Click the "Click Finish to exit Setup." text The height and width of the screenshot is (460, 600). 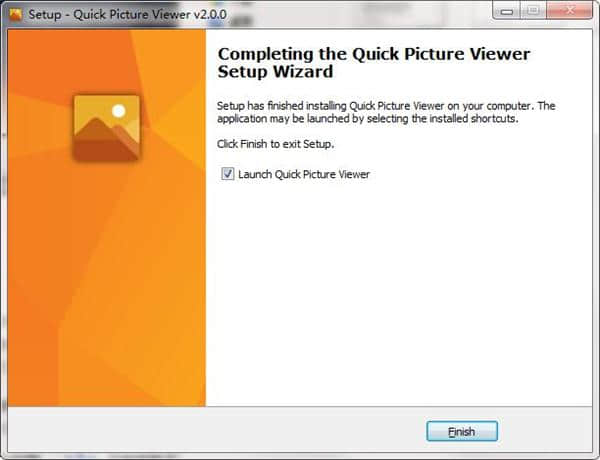pyautogui.click(x=276, y=144)
